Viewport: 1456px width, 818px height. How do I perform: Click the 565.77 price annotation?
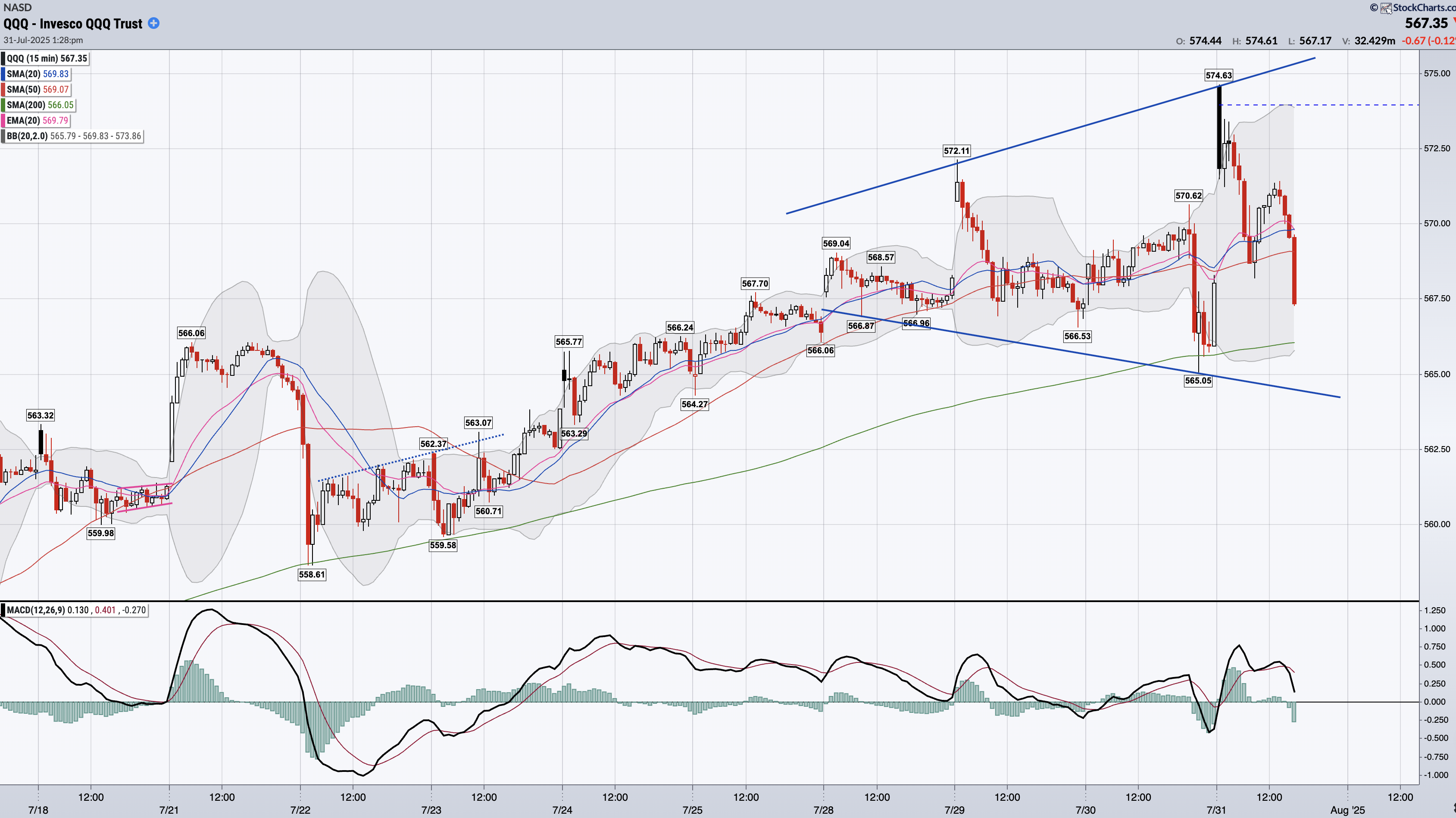point(569,341)
